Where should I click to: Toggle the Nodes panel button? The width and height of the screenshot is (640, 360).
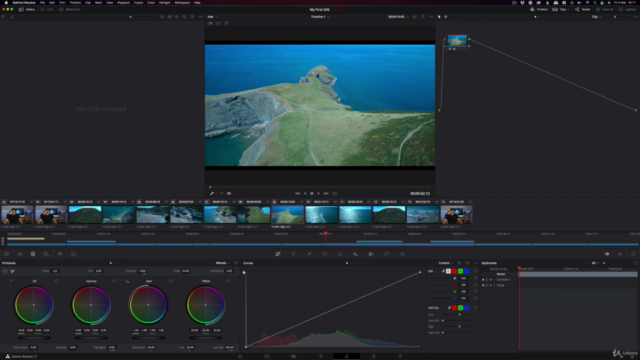point(583,9)
